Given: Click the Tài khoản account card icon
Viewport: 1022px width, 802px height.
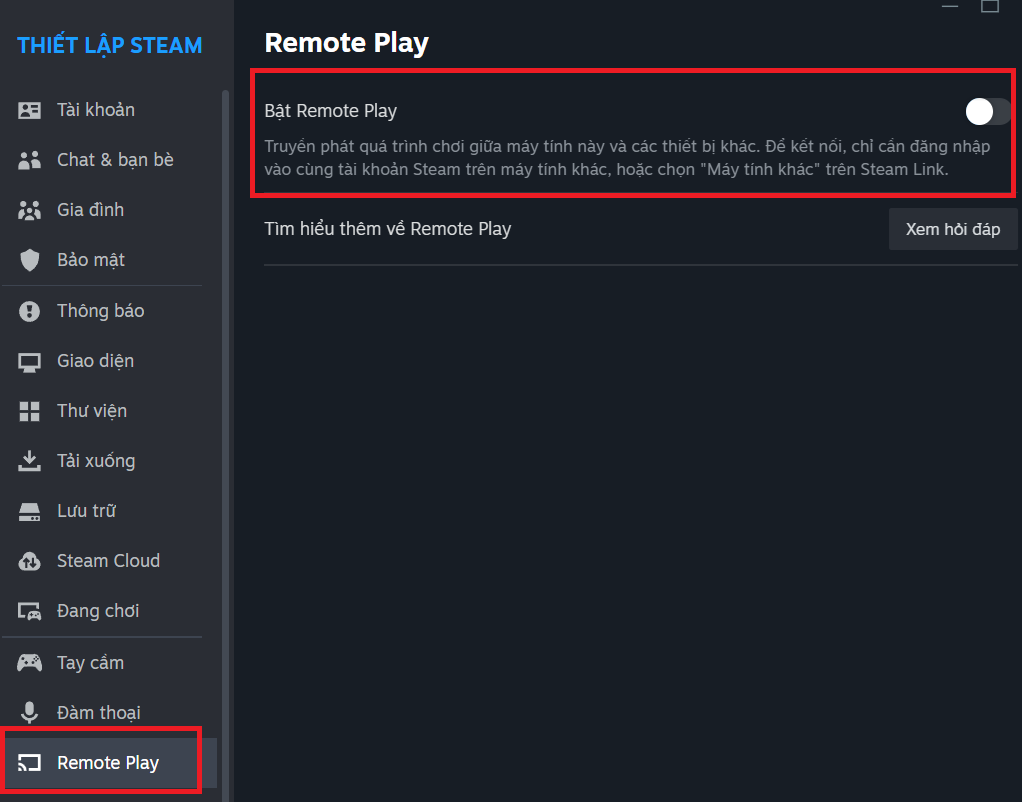Looking at the screenshot, I should [x=29, y=110].
